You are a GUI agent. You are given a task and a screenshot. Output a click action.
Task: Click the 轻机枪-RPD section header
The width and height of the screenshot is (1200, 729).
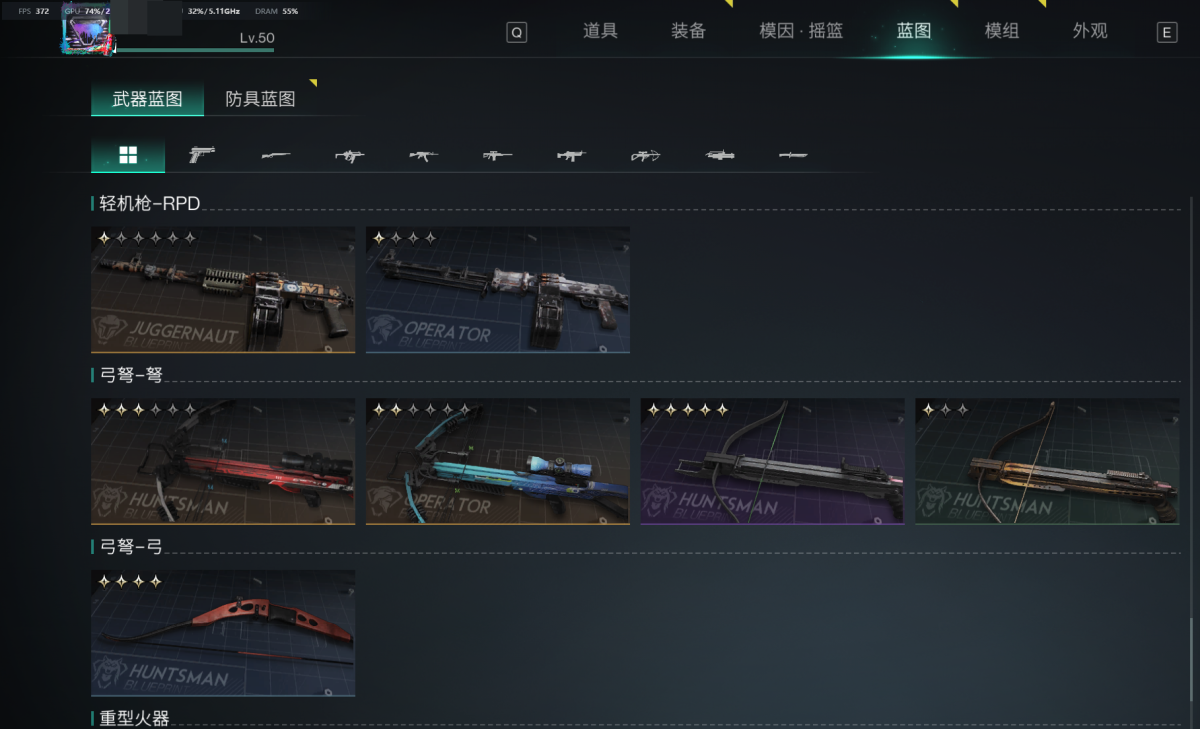click(x=150, y=203)
